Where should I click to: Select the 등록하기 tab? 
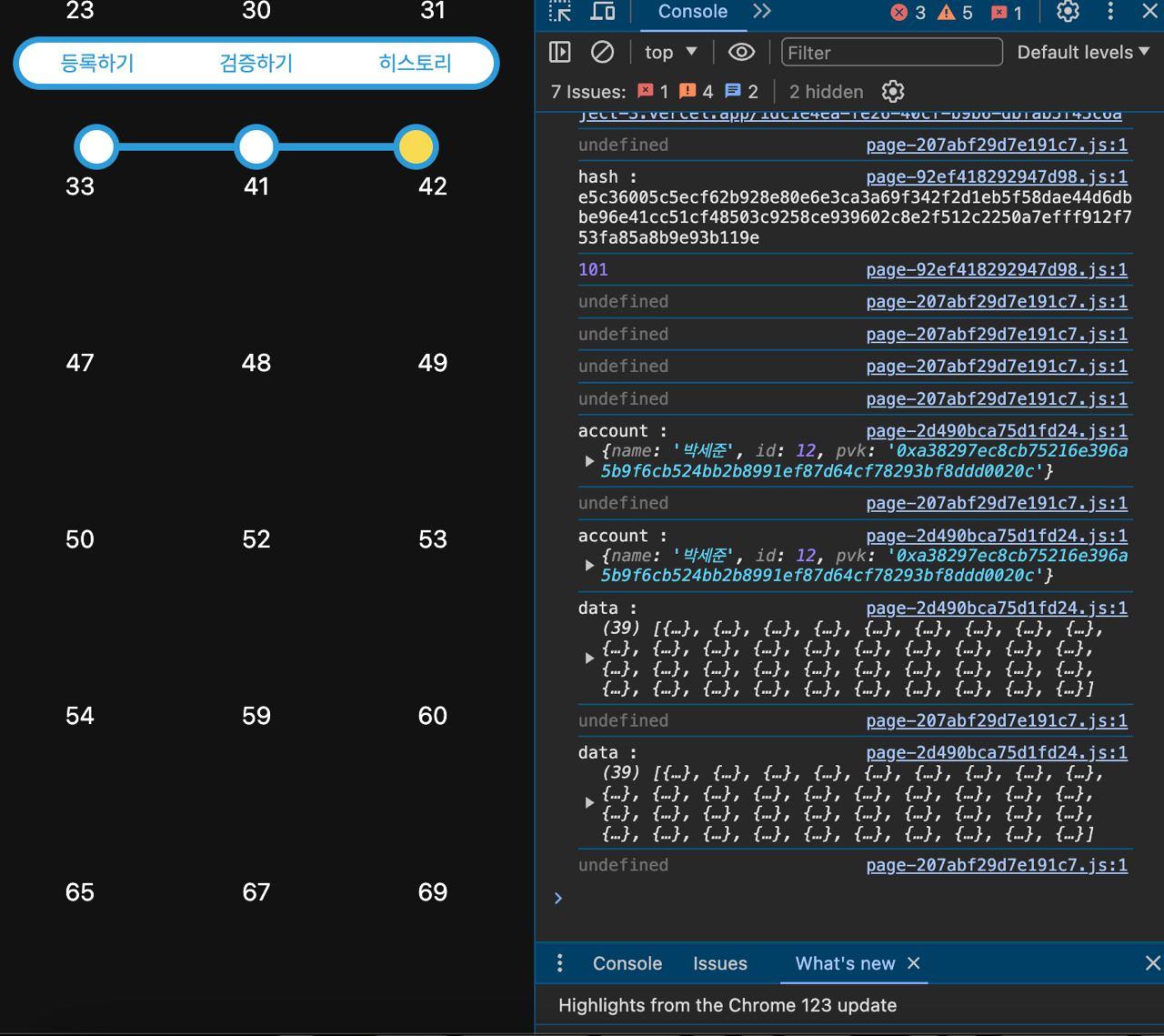(97, 63)
